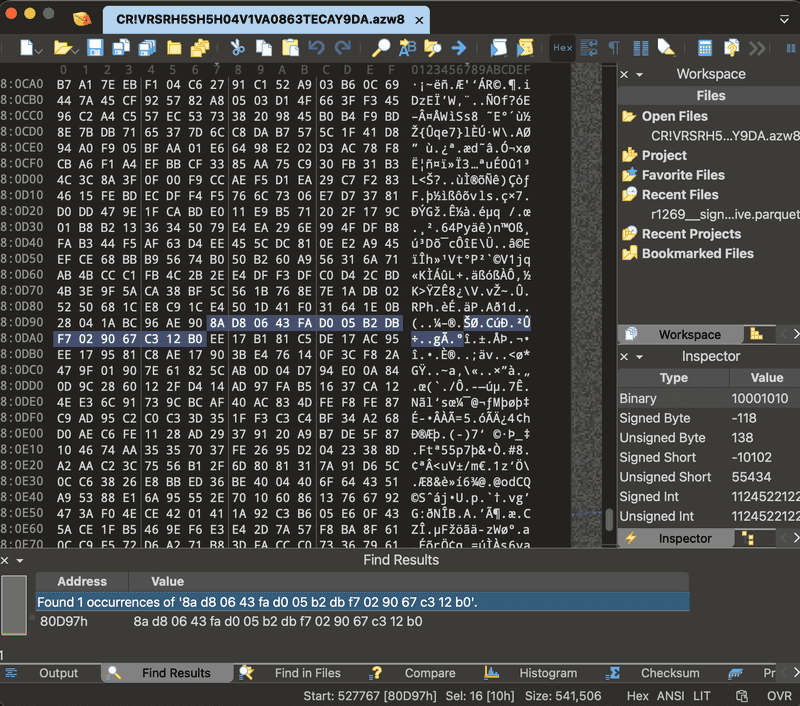Viewport: 800px width, 706px height.
Task: Click the highlighter tool icon
Action: pos(666,48)
